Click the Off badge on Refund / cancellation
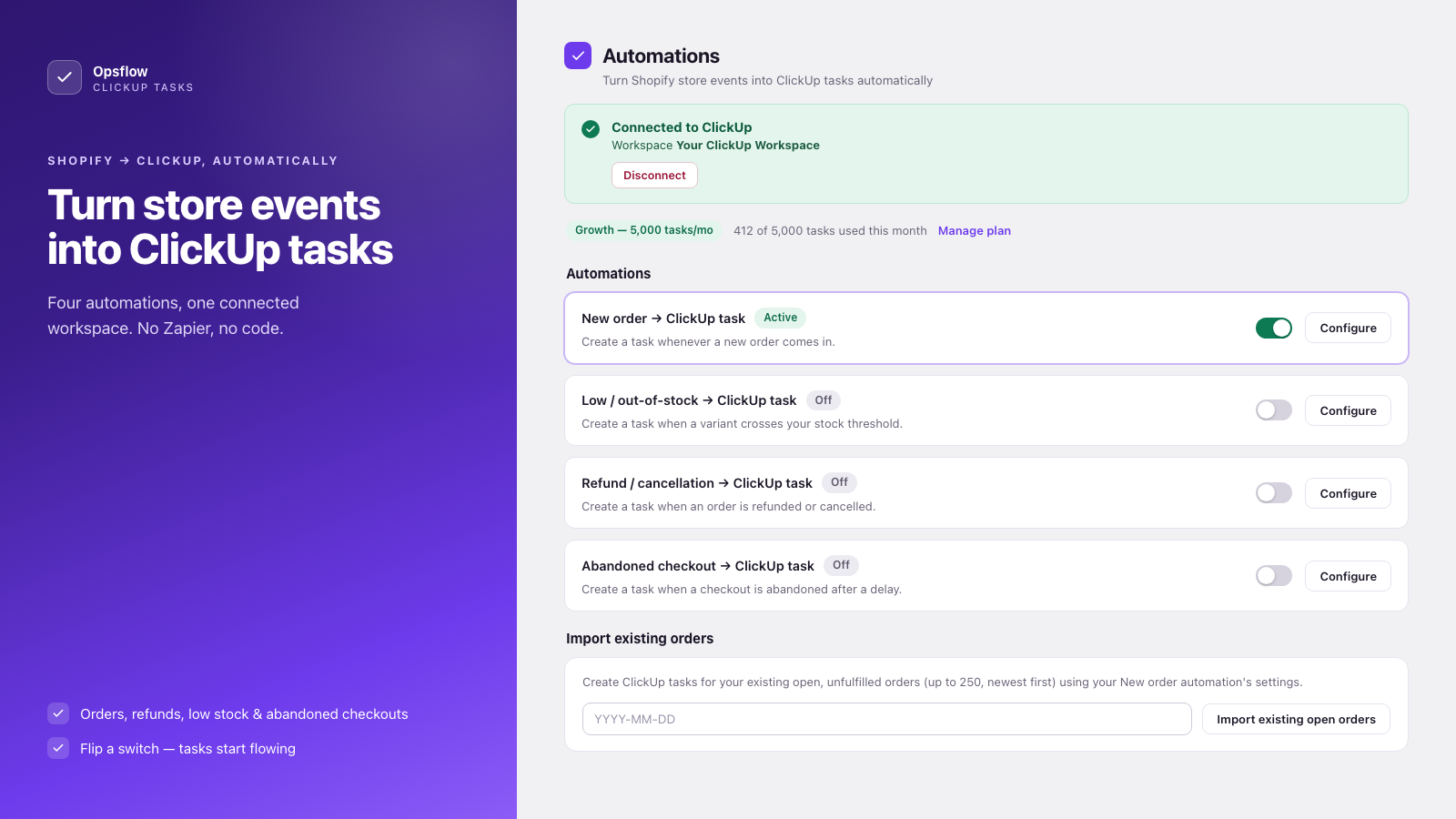This screenshot has height=819, width=1456. [x=839, y=482]
